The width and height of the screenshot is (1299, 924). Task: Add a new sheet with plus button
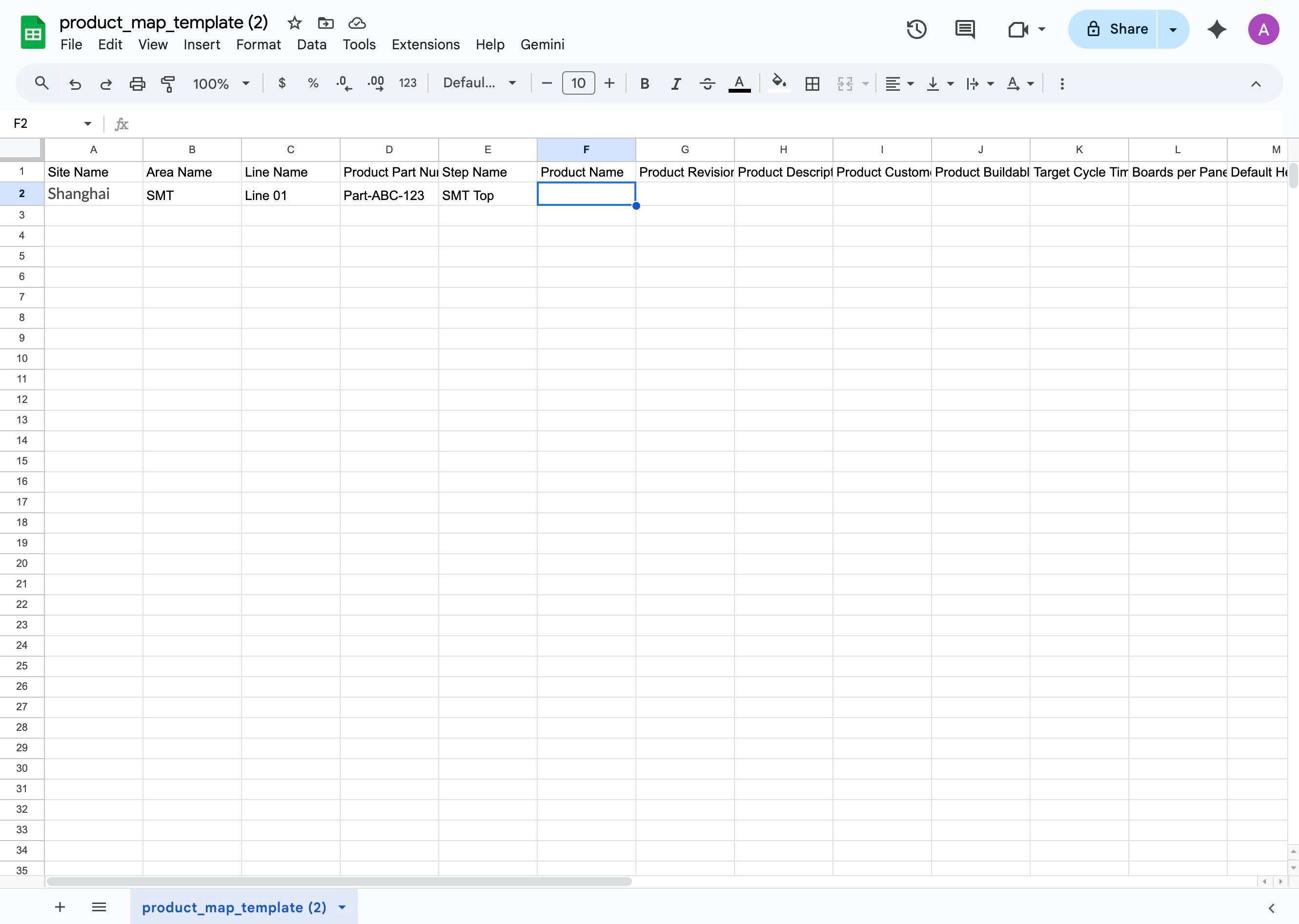tap(60, 907)
